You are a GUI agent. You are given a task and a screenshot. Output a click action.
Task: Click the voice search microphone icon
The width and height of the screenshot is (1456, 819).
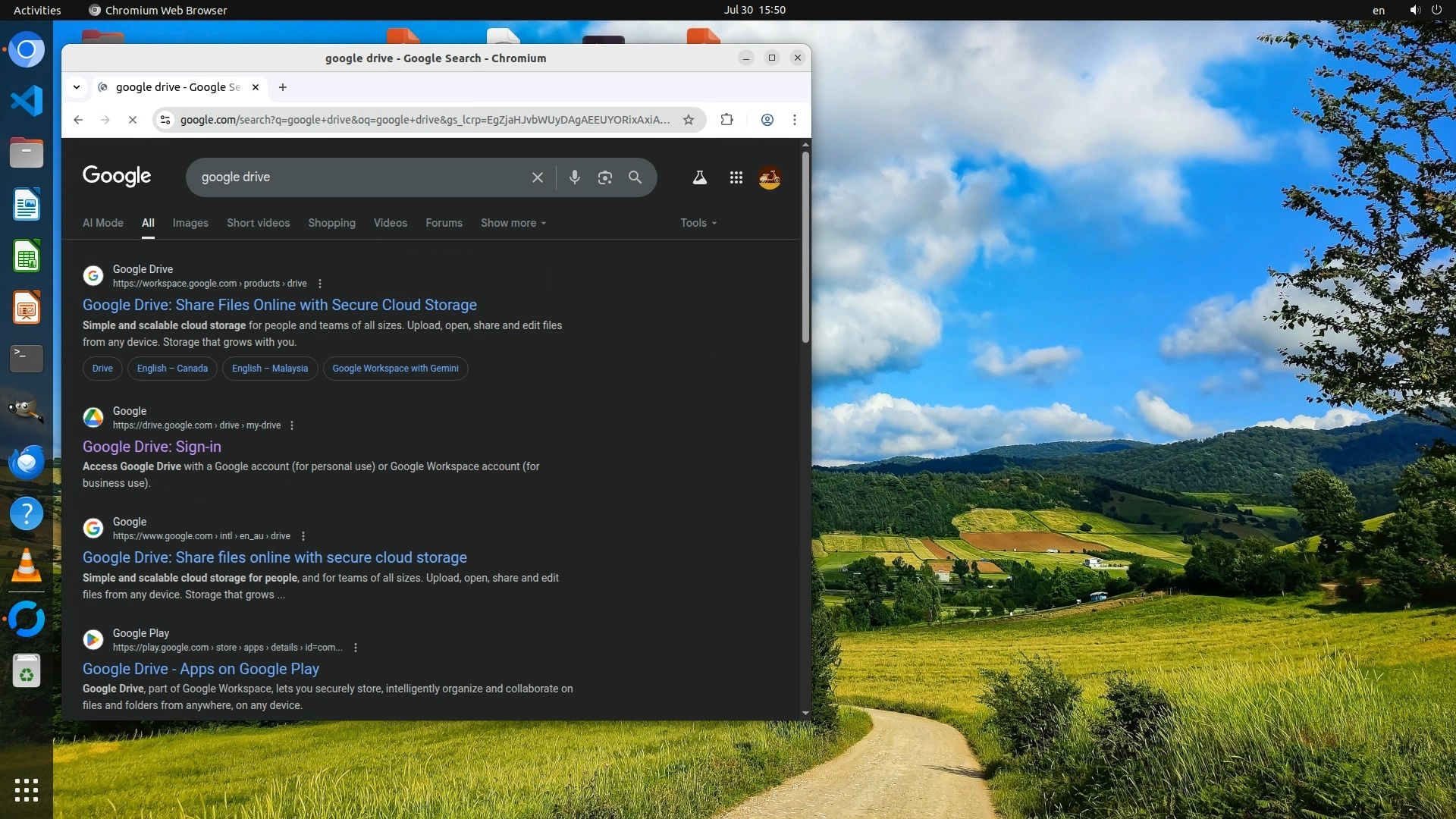[x=575, y=177]
